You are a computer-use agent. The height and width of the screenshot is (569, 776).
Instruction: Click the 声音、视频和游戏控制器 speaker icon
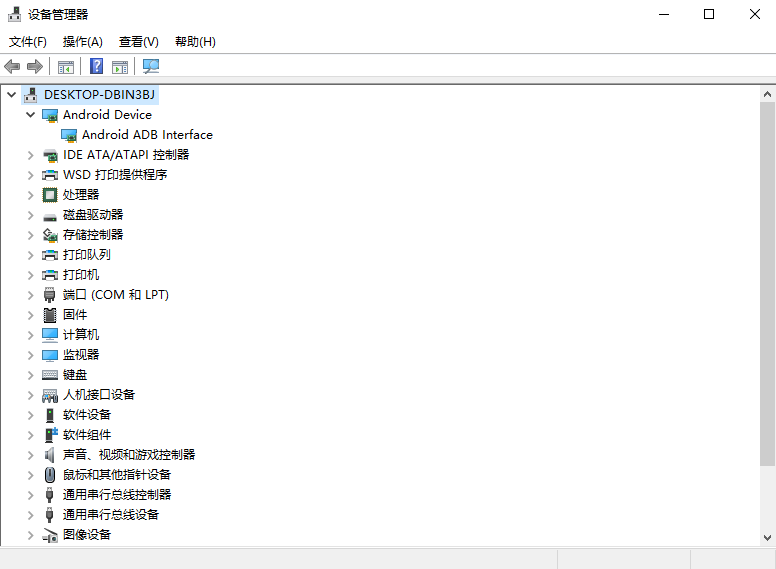(x=50, y=455)
